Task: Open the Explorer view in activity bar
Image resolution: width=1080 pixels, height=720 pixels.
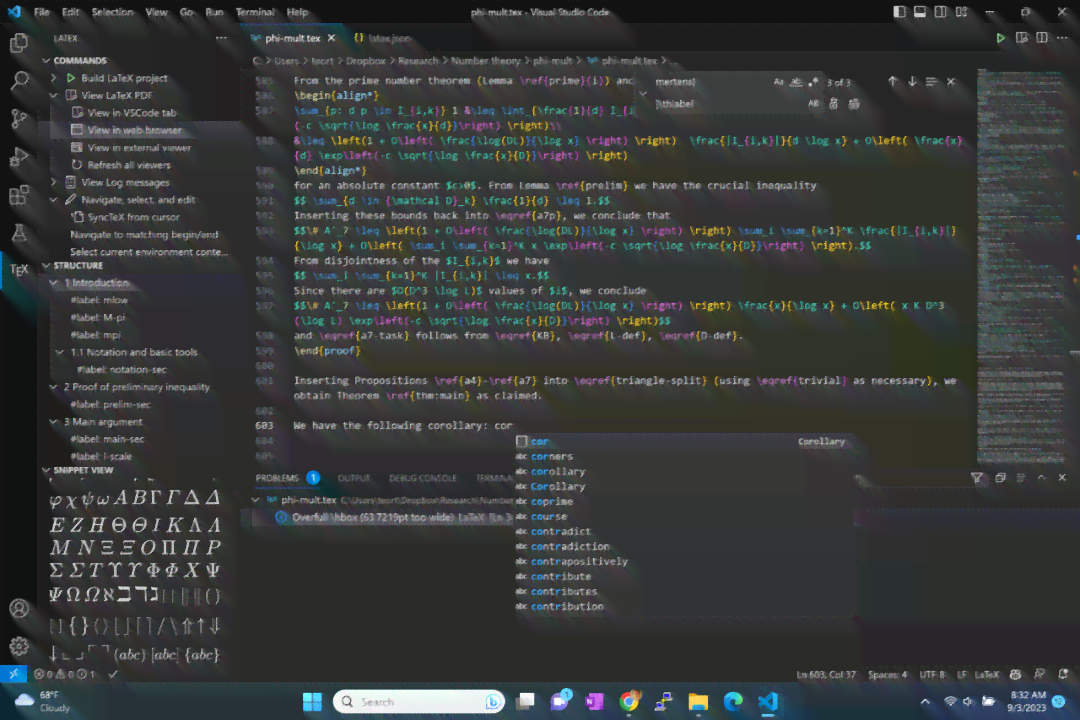Action: [19, 43]
